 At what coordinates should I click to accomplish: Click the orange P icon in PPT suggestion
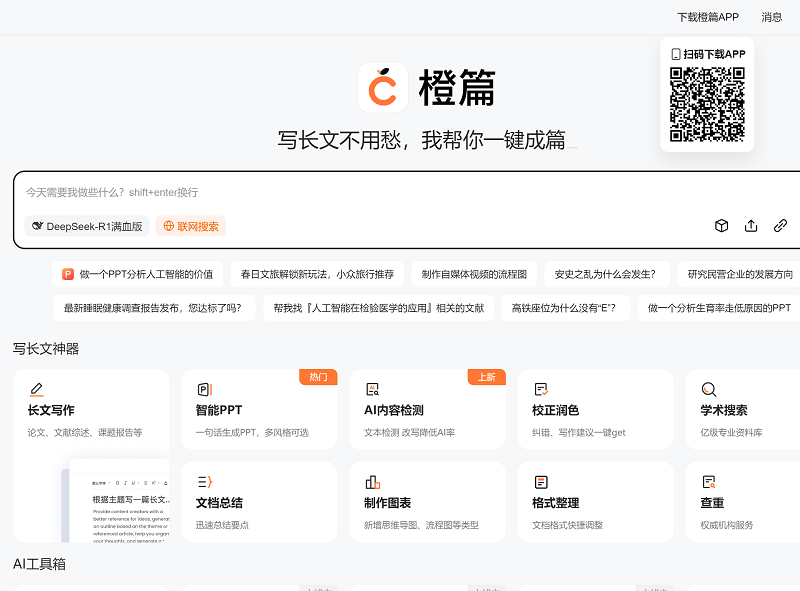[68, 275]
